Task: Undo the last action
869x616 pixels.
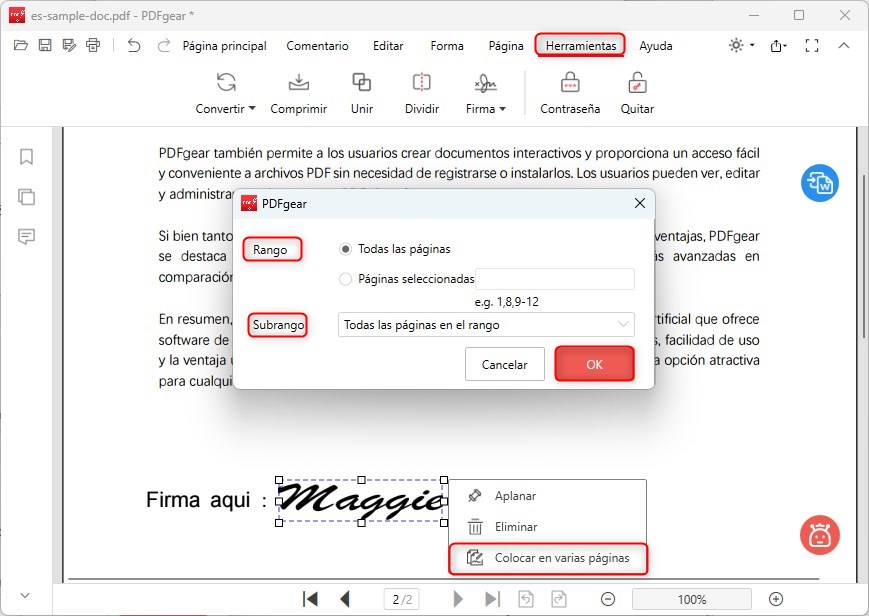Action: click(x=134, y=45)
